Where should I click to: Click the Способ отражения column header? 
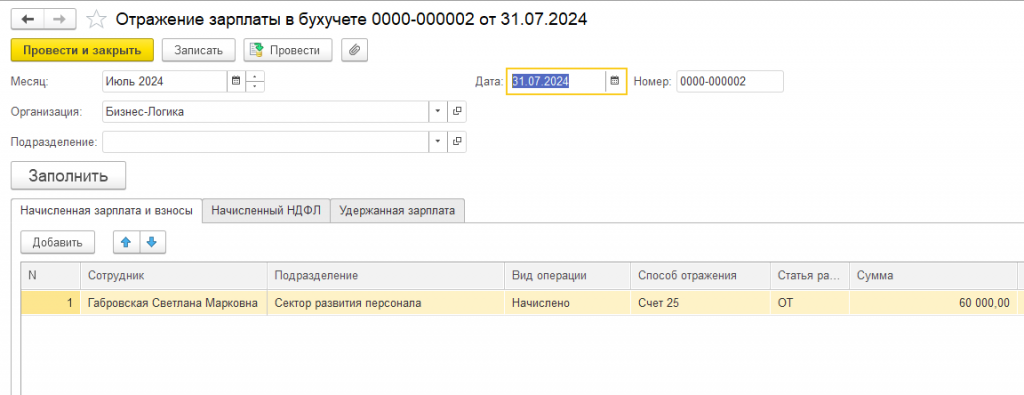[x=700, y=276]
